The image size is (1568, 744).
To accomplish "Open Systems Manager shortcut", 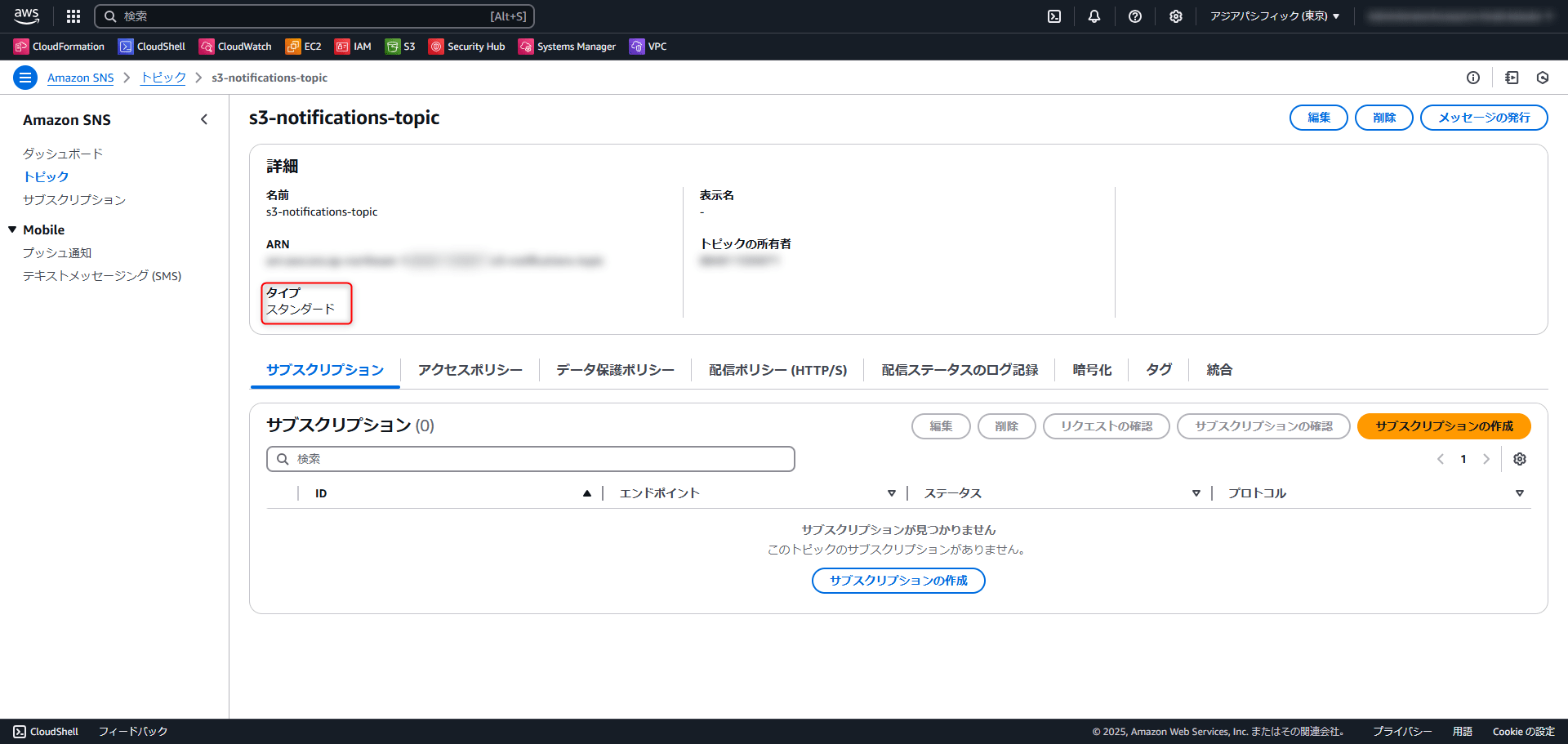I will [567, 47].
